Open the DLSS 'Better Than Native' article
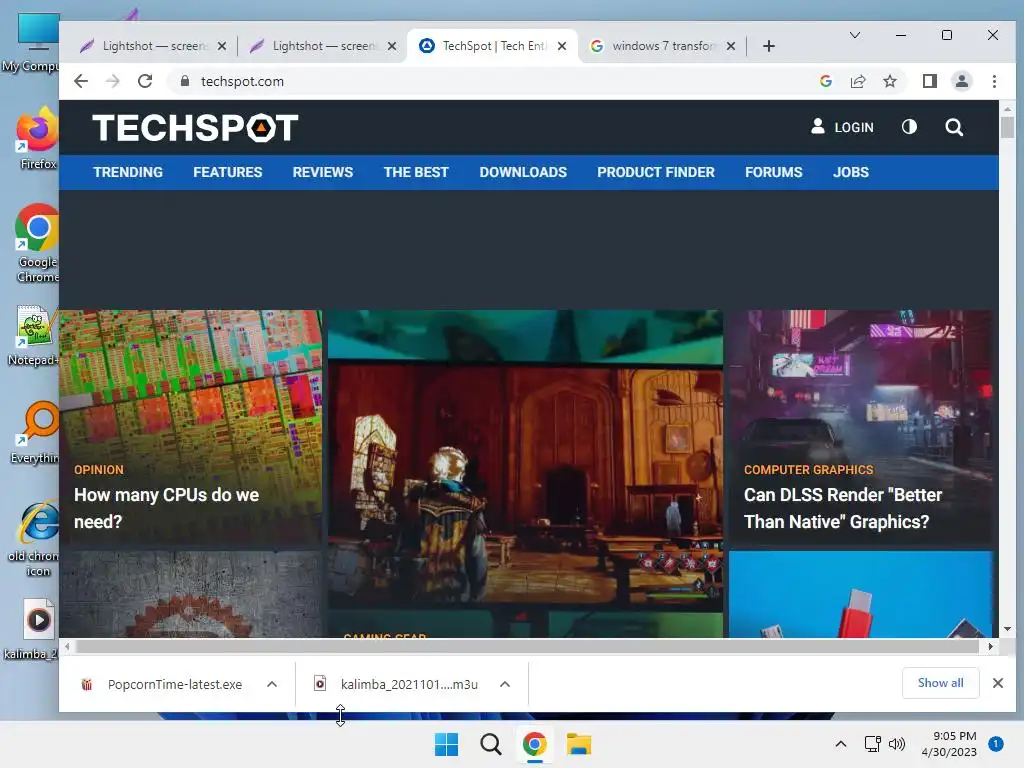The width and height of the screenshot is (1024, 768). pos(843,508)
